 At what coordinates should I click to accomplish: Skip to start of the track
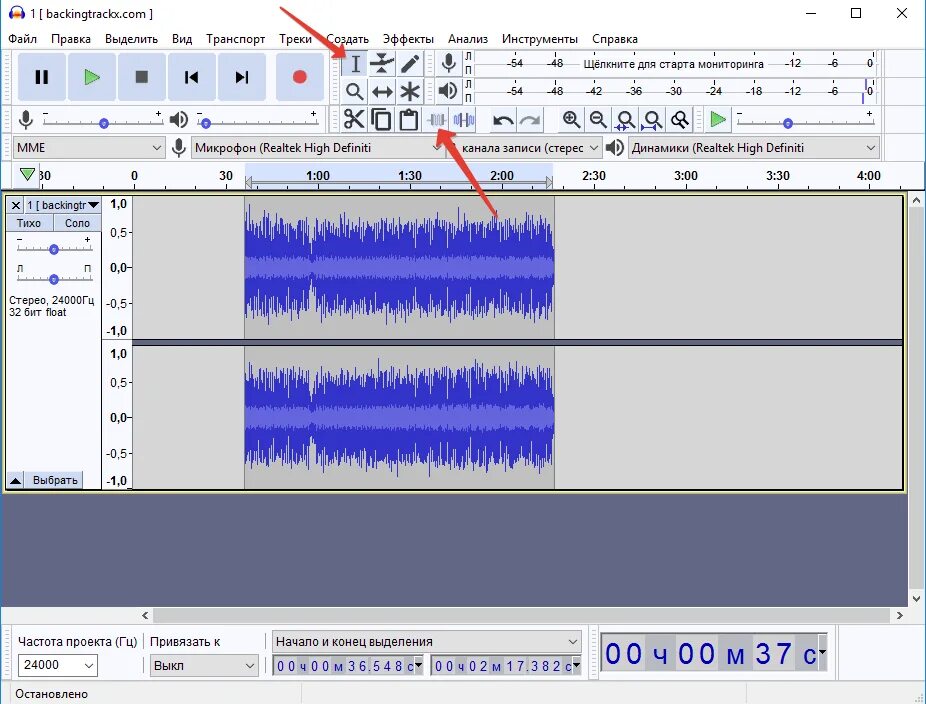coord(191,77)
